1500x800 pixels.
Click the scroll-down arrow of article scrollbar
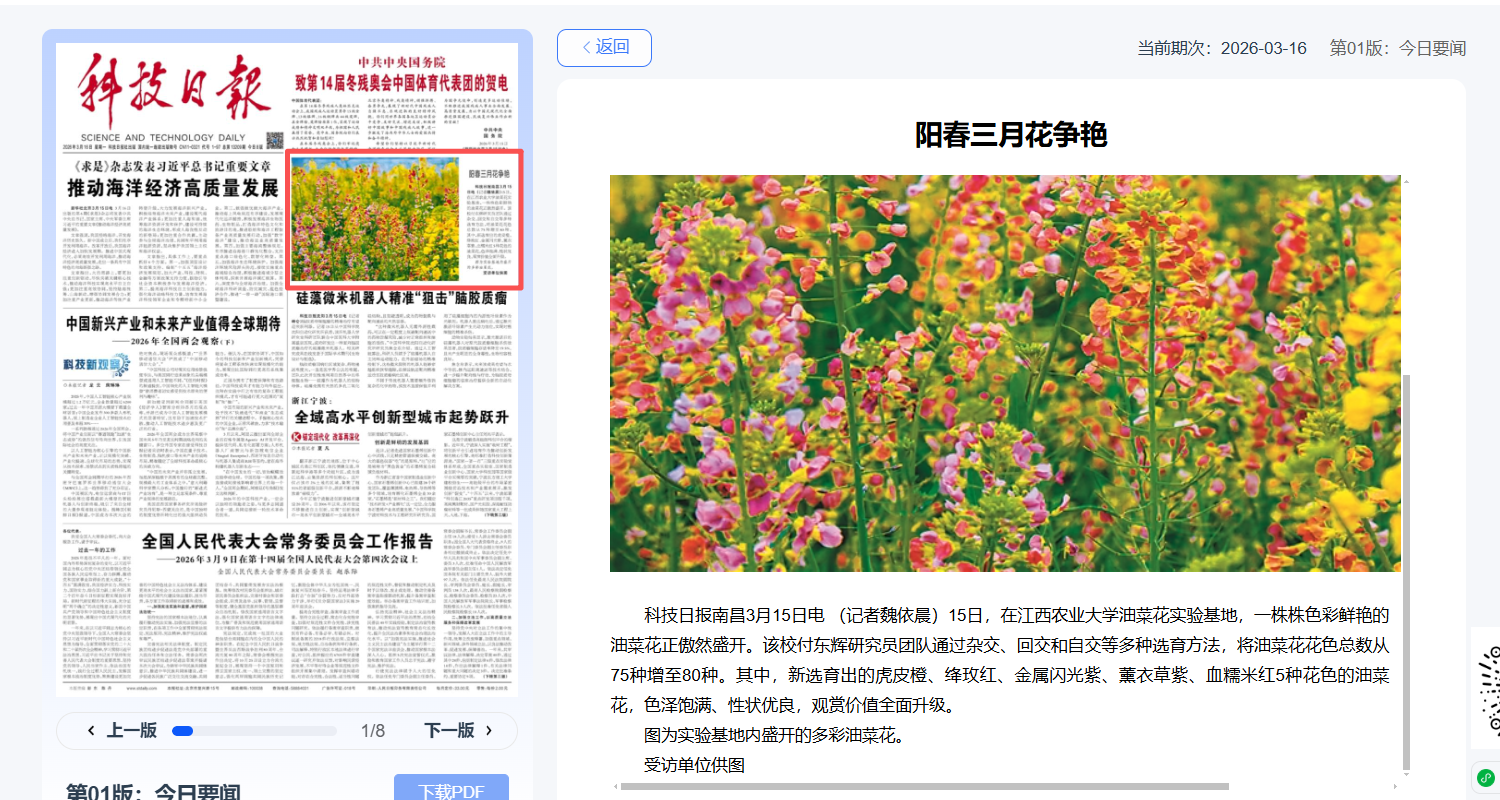[x=1407, y=772]
